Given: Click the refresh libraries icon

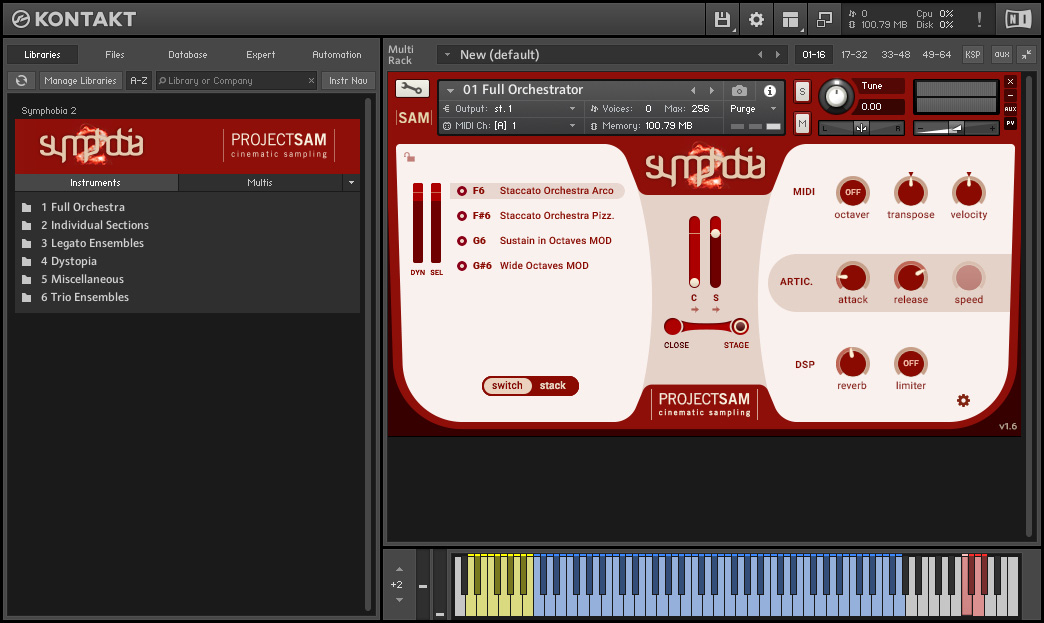Looking at the screenshot, I should point(21,81).
